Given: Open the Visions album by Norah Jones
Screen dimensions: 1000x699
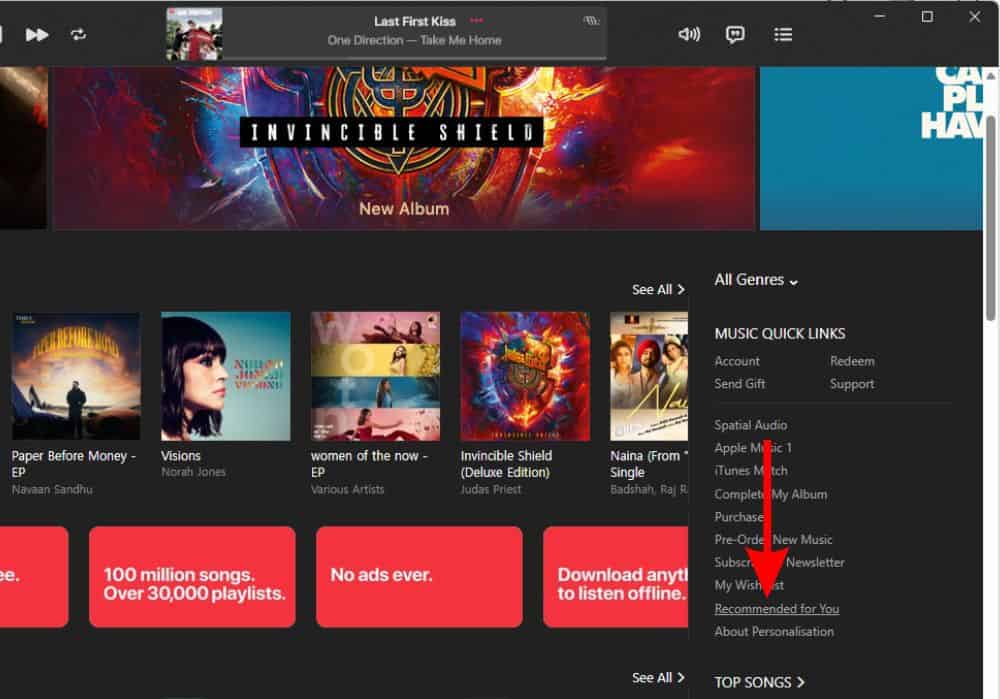Looking at the screenshot, I should click(225, 377).
